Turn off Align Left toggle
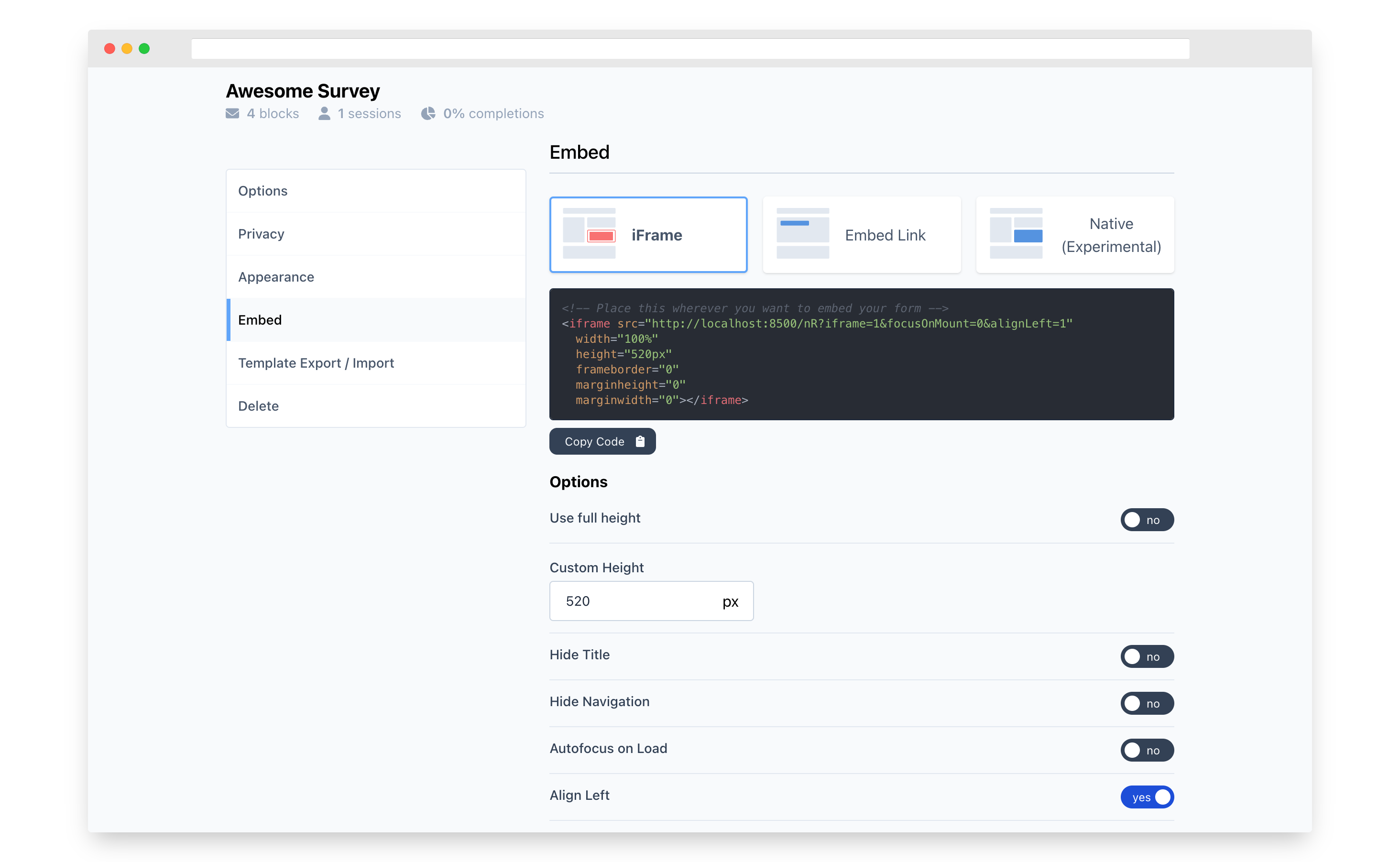Viewport: 1400px width, 862px height. tap(1146, 797)
